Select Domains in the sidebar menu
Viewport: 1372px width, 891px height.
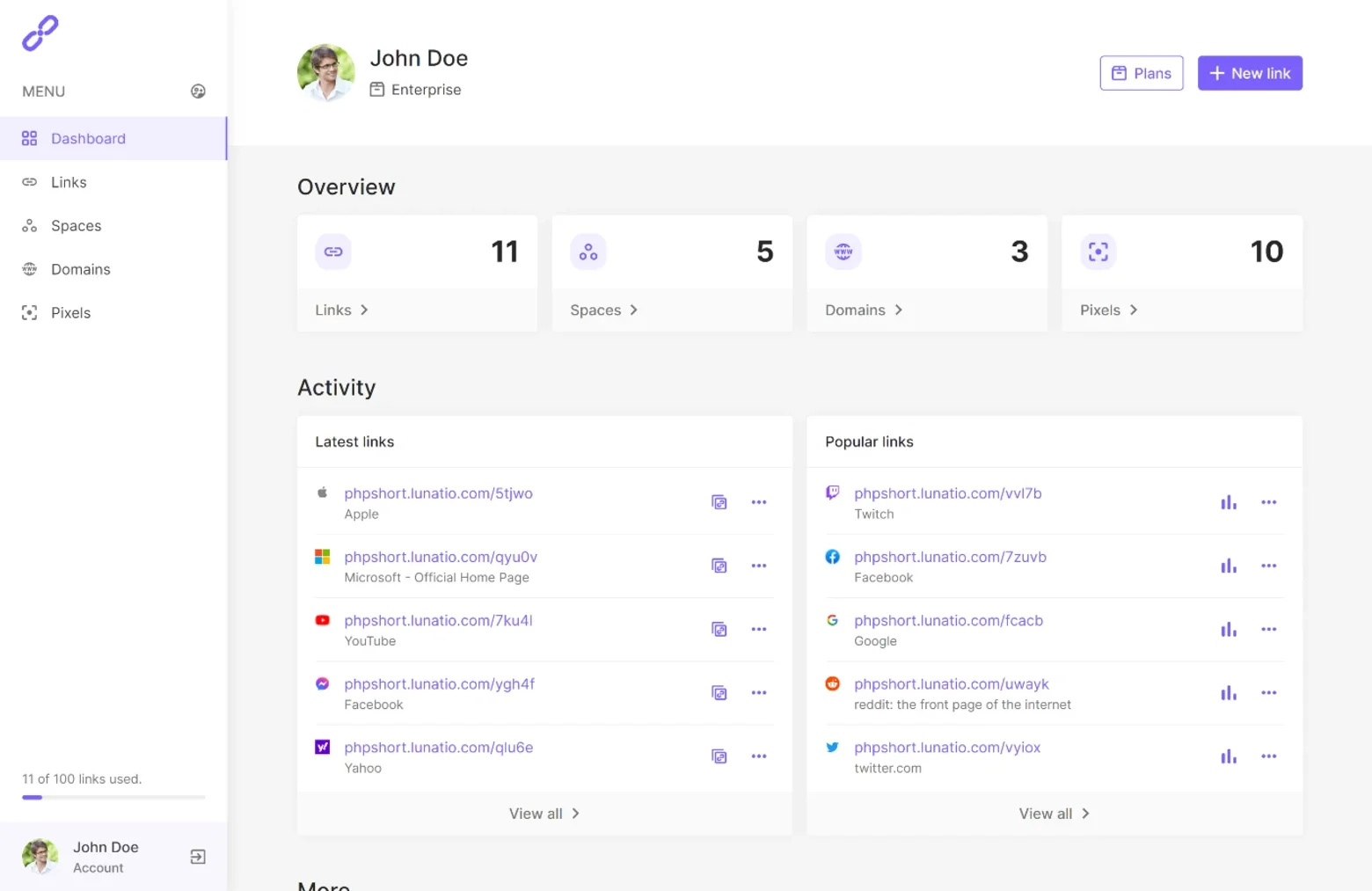pyautogui.click(x=113, y=269)
